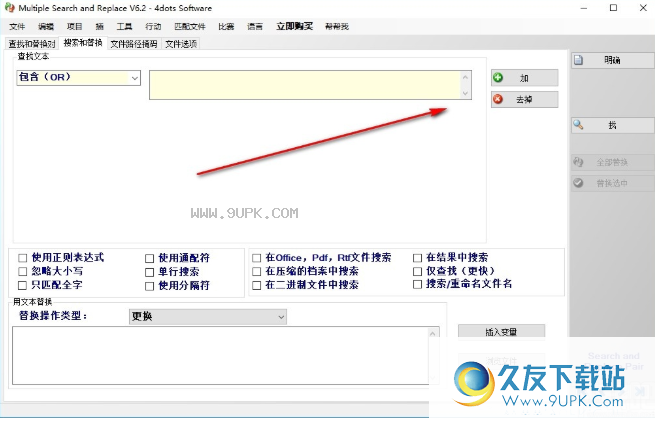This screenshot has height=431, width=655.
Task: Enable 使用通配符 checkbox
Action: [150, 259]
